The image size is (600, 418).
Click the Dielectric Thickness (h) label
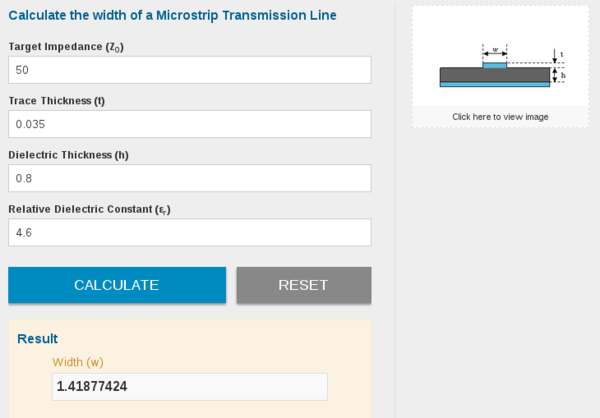point(68,155)
